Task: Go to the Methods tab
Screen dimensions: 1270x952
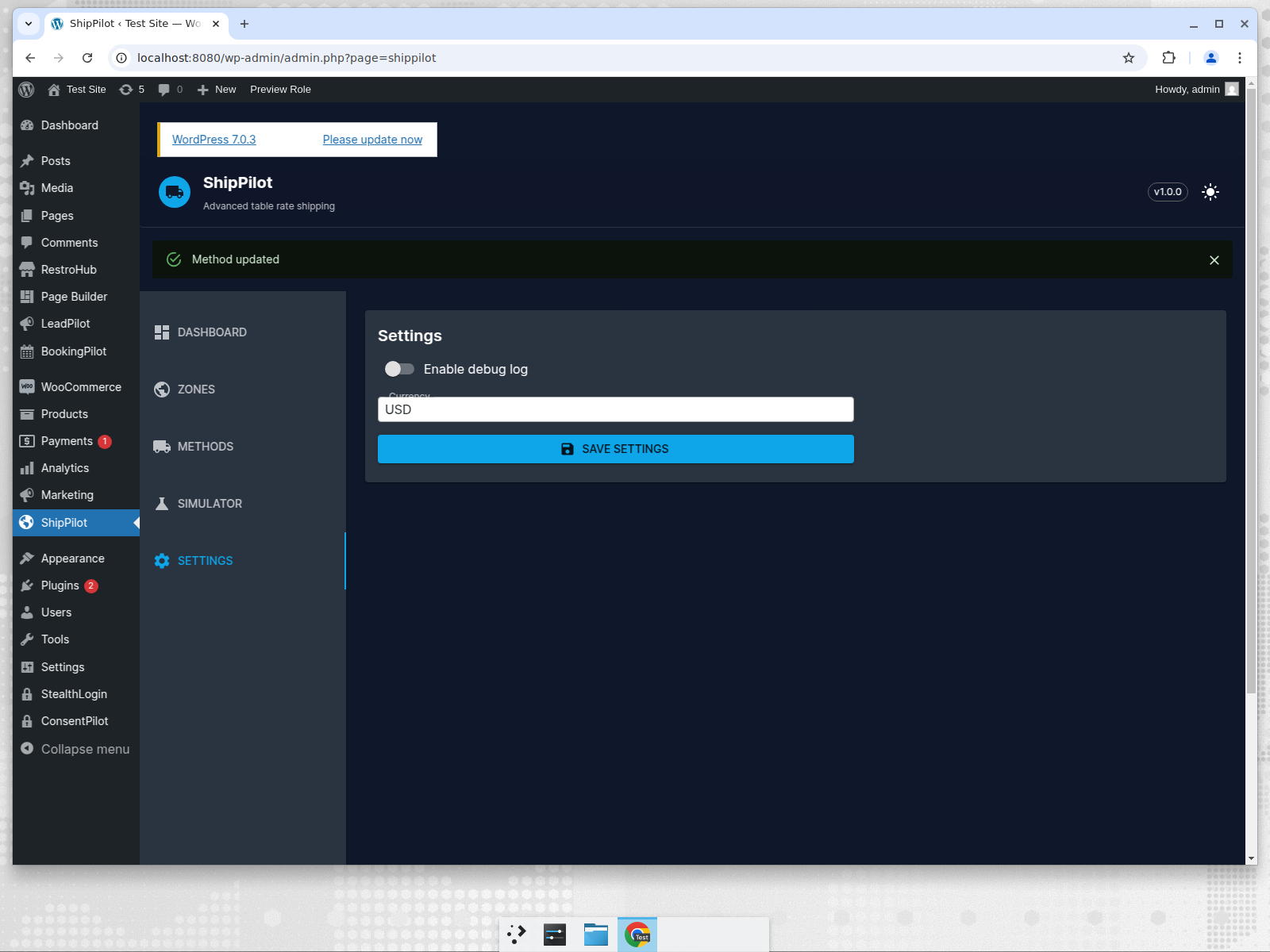Action: (243, 447)
